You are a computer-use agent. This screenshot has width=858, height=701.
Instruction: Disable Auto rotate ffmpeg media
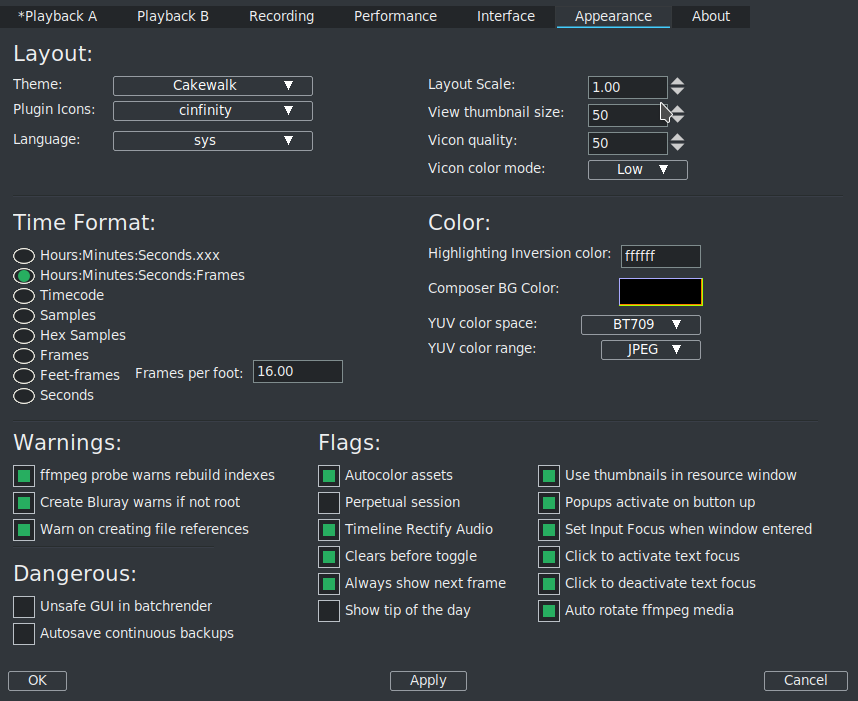(548, 610)
